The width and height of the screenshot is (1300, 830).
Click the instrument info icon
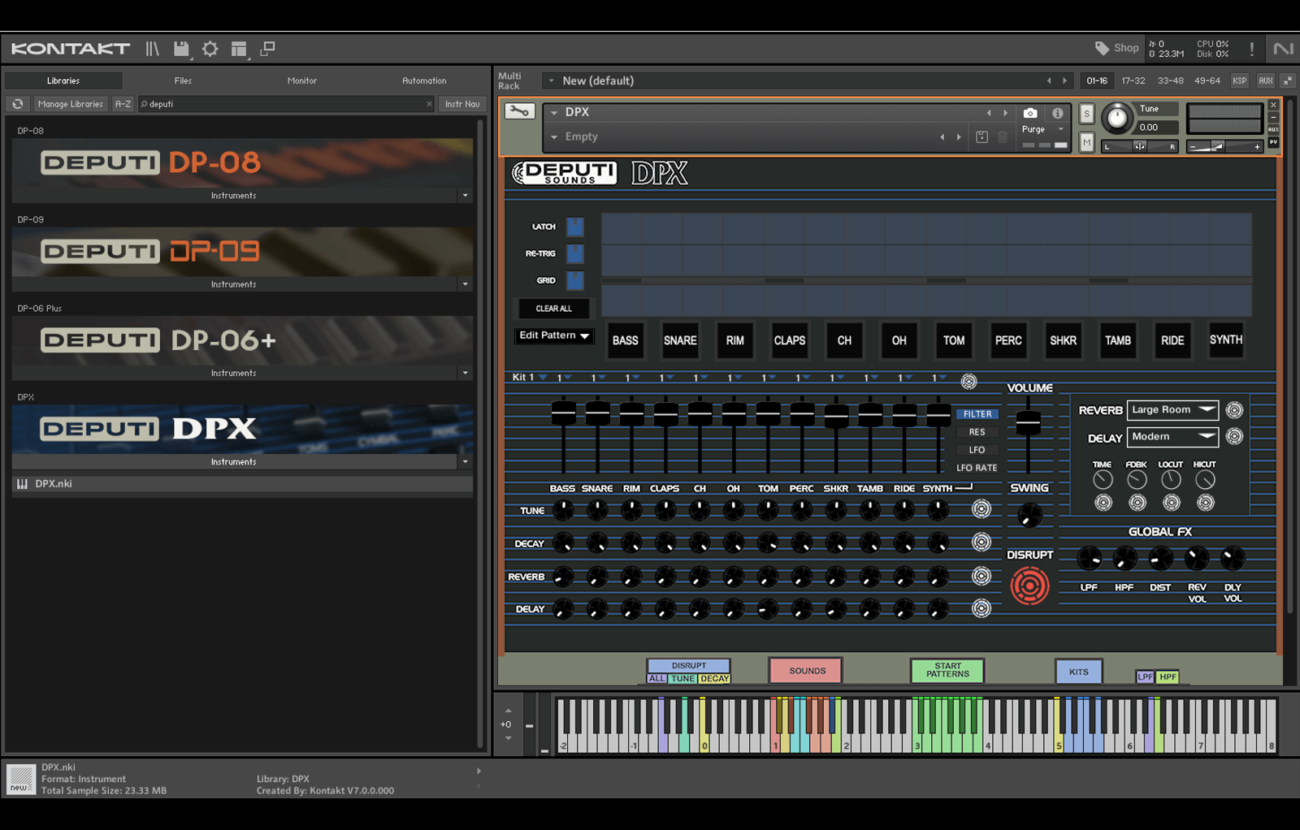click(x=1057, y=113)
